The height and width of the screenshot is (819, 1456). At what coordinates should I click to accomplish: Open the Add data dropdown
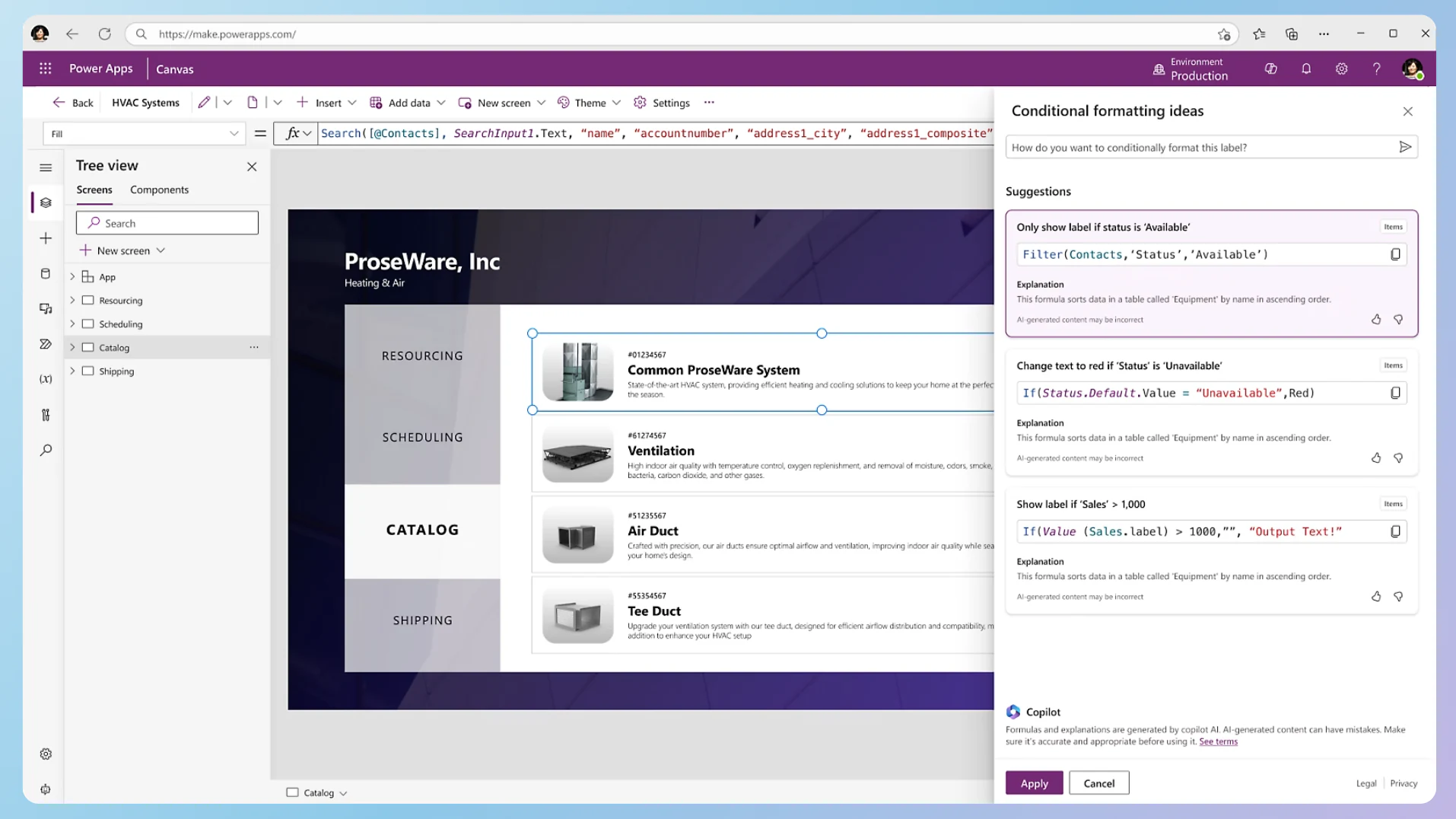pyautogui.click(x=441, y=103)
